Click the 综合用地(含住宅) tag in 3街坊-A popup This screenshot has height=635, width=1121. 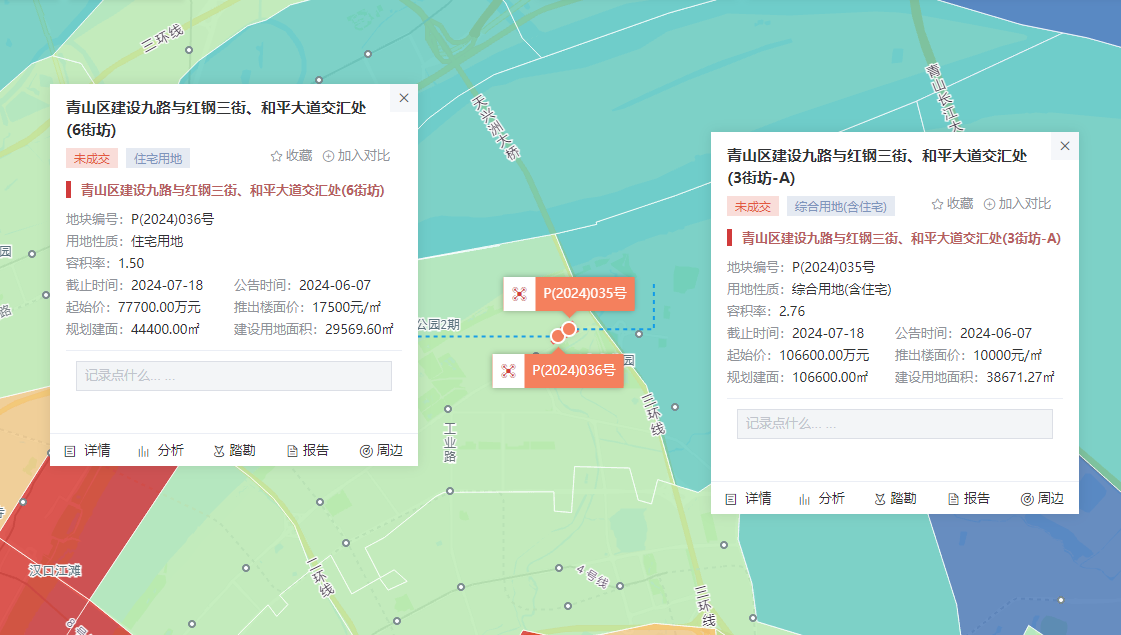tap(841, 206)
